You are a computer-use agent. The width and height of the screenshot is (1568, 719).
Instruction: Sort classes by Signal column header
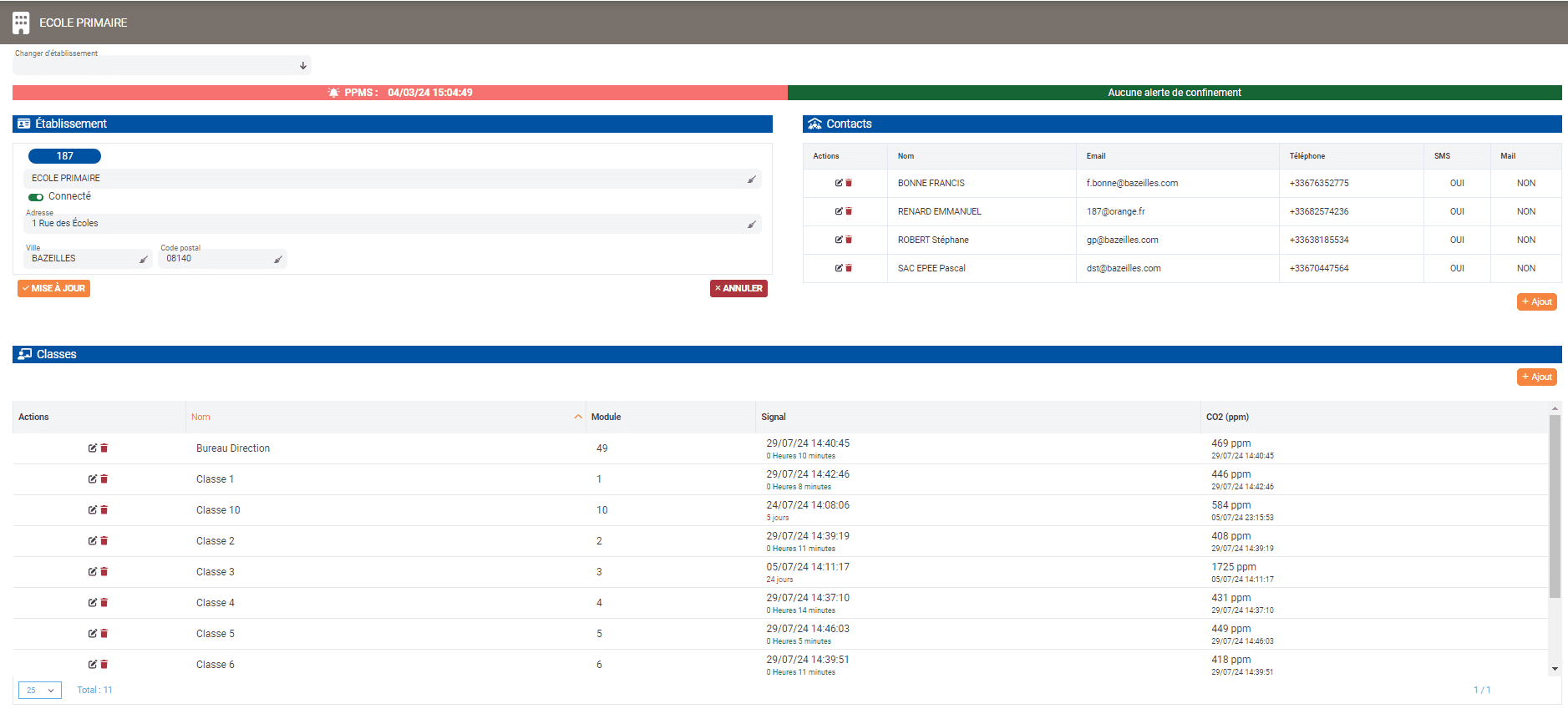click(x=774, y=417)
